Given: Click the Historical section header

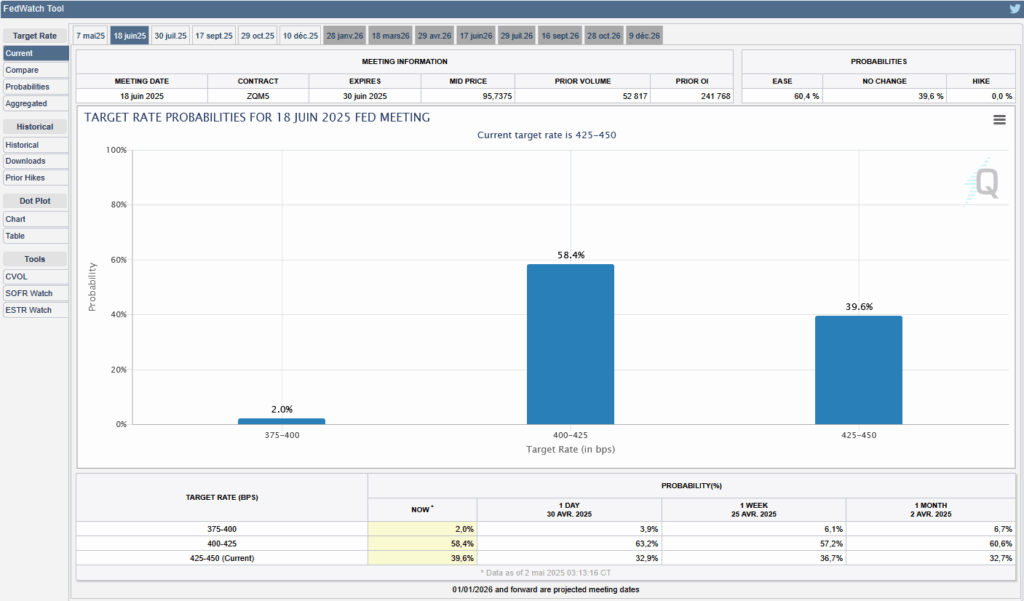Looking at the screenshot, I should coord(35,127).
